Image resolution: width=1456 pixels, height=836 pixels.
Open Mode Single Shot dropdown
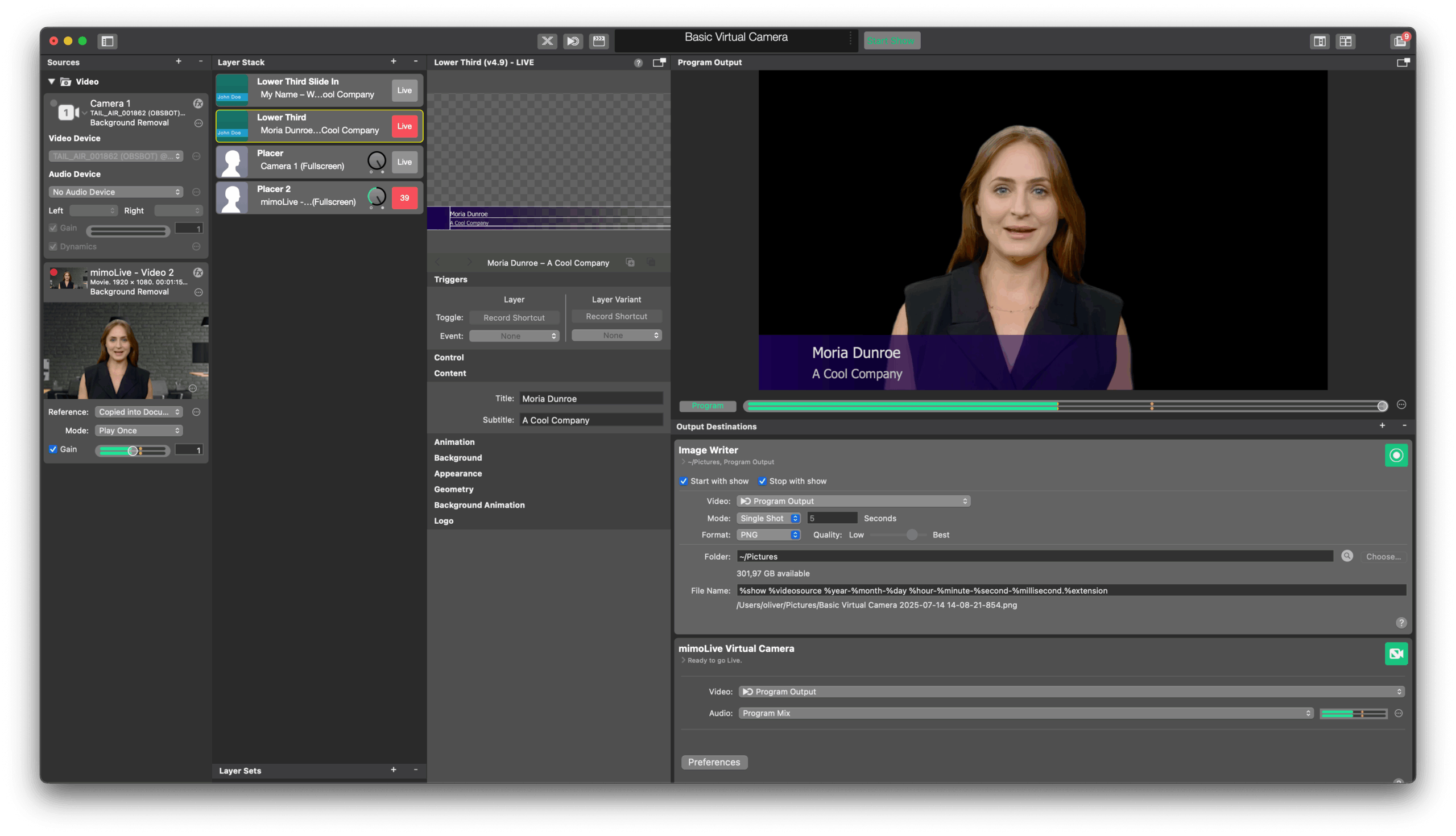[x=768, y=518]
